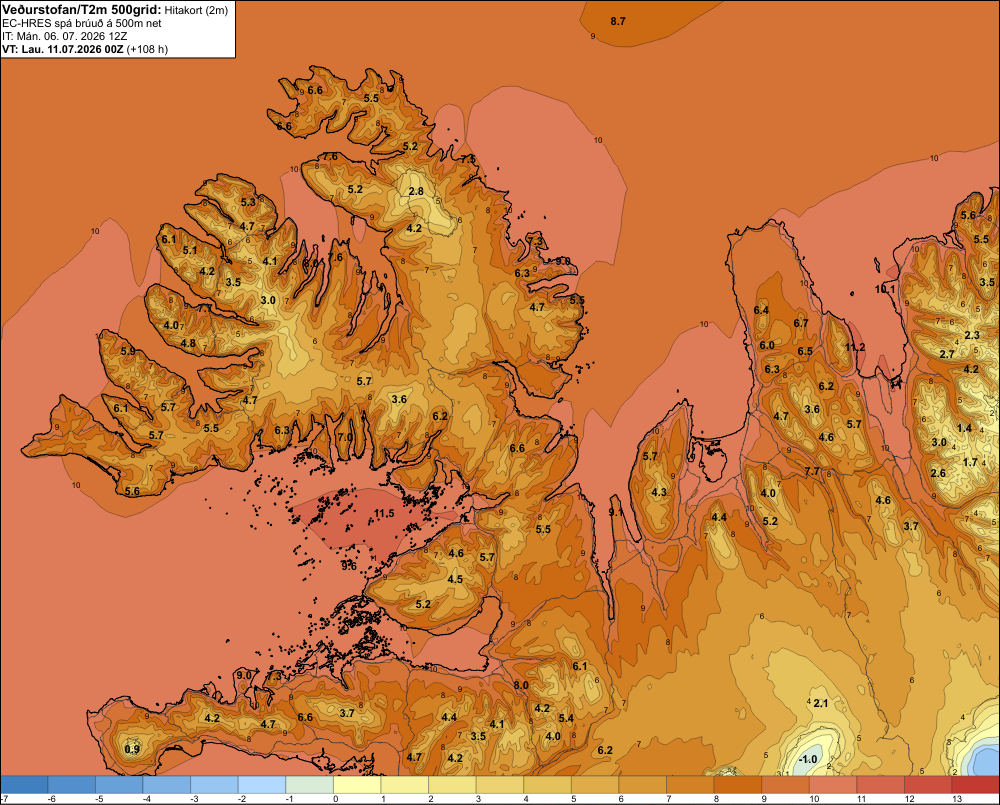Click the 11.2 temperature value
Screen dimensions: 1000x805
pos(855,347)
